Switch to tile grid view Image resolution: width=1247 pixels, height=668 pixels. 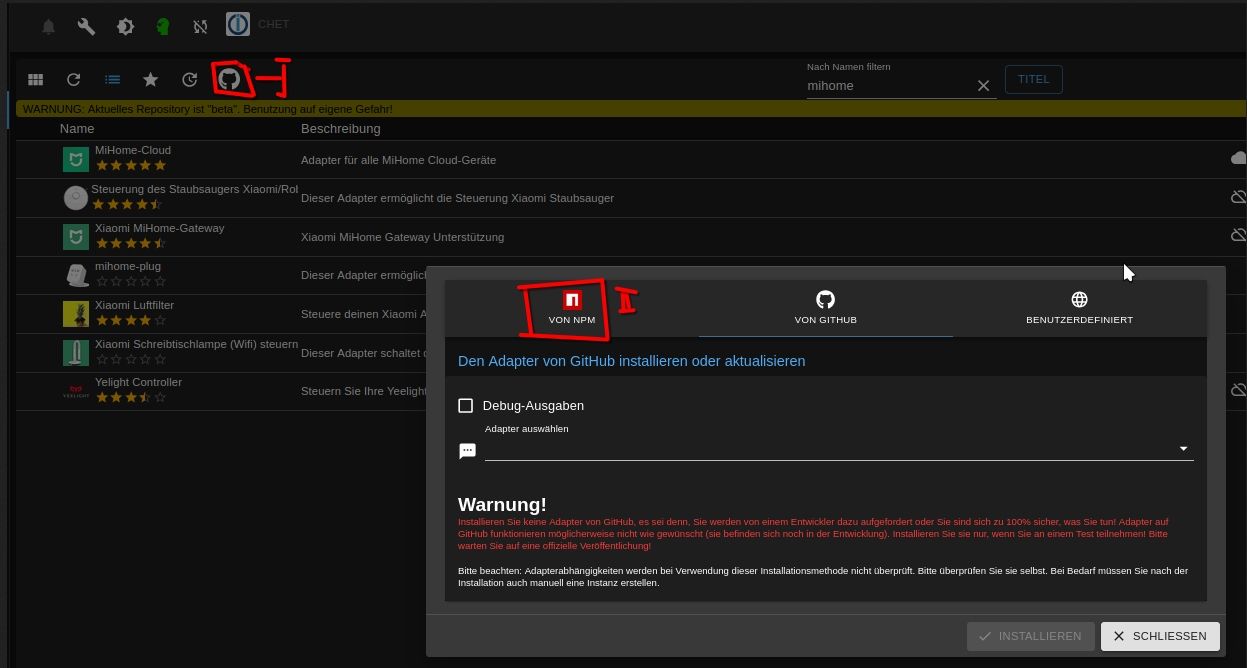36,80
